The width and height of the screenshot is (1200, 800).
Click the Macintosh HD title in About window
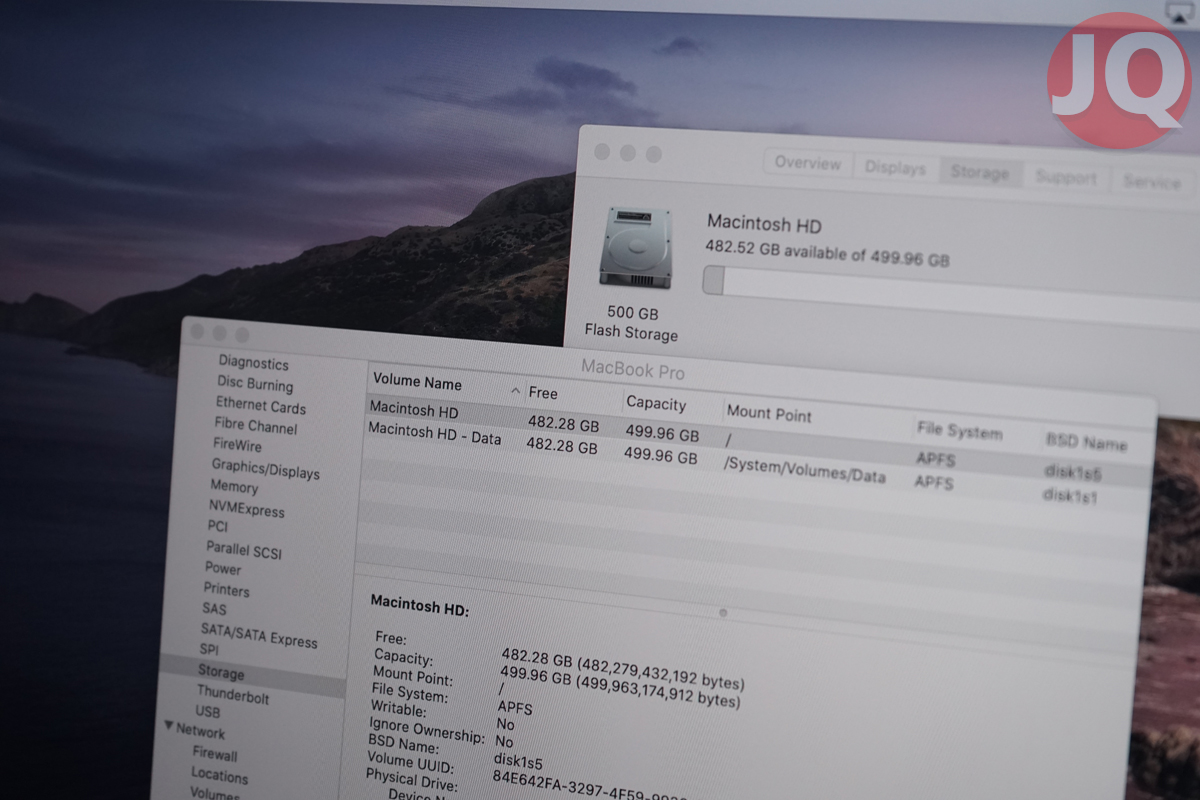click(764, 224)
